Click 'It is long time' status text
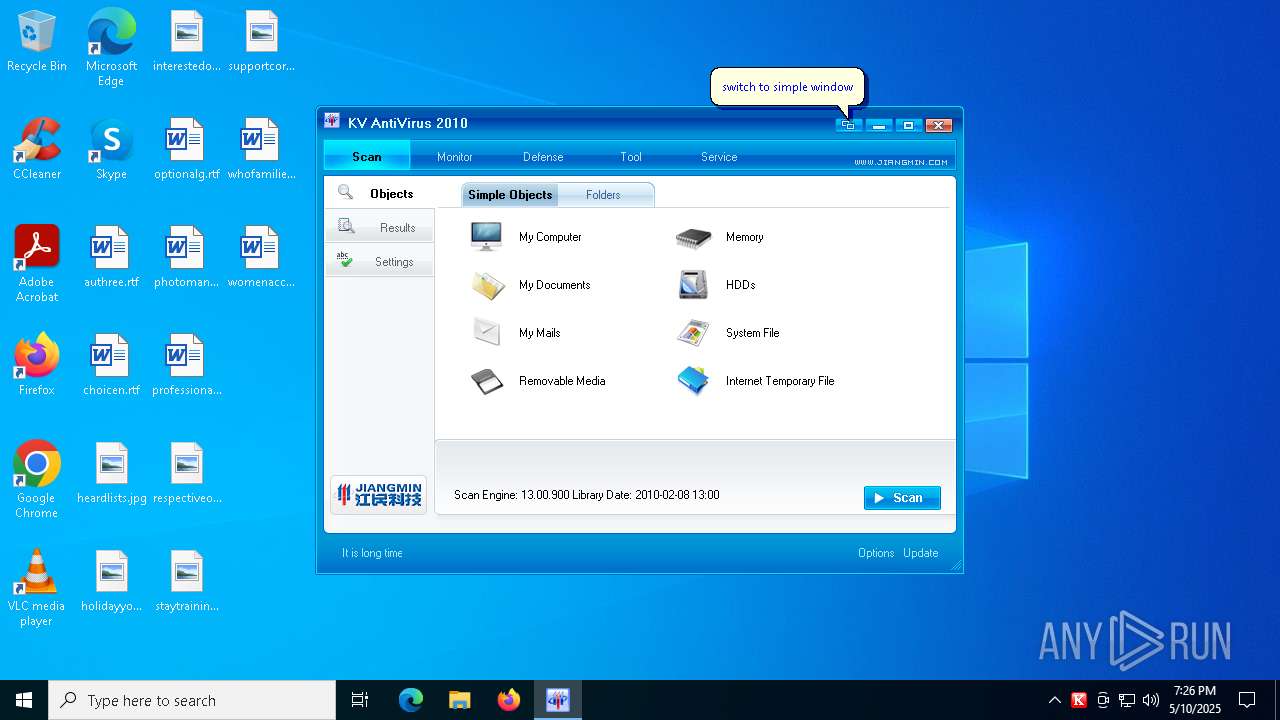 tap(372, 553)
